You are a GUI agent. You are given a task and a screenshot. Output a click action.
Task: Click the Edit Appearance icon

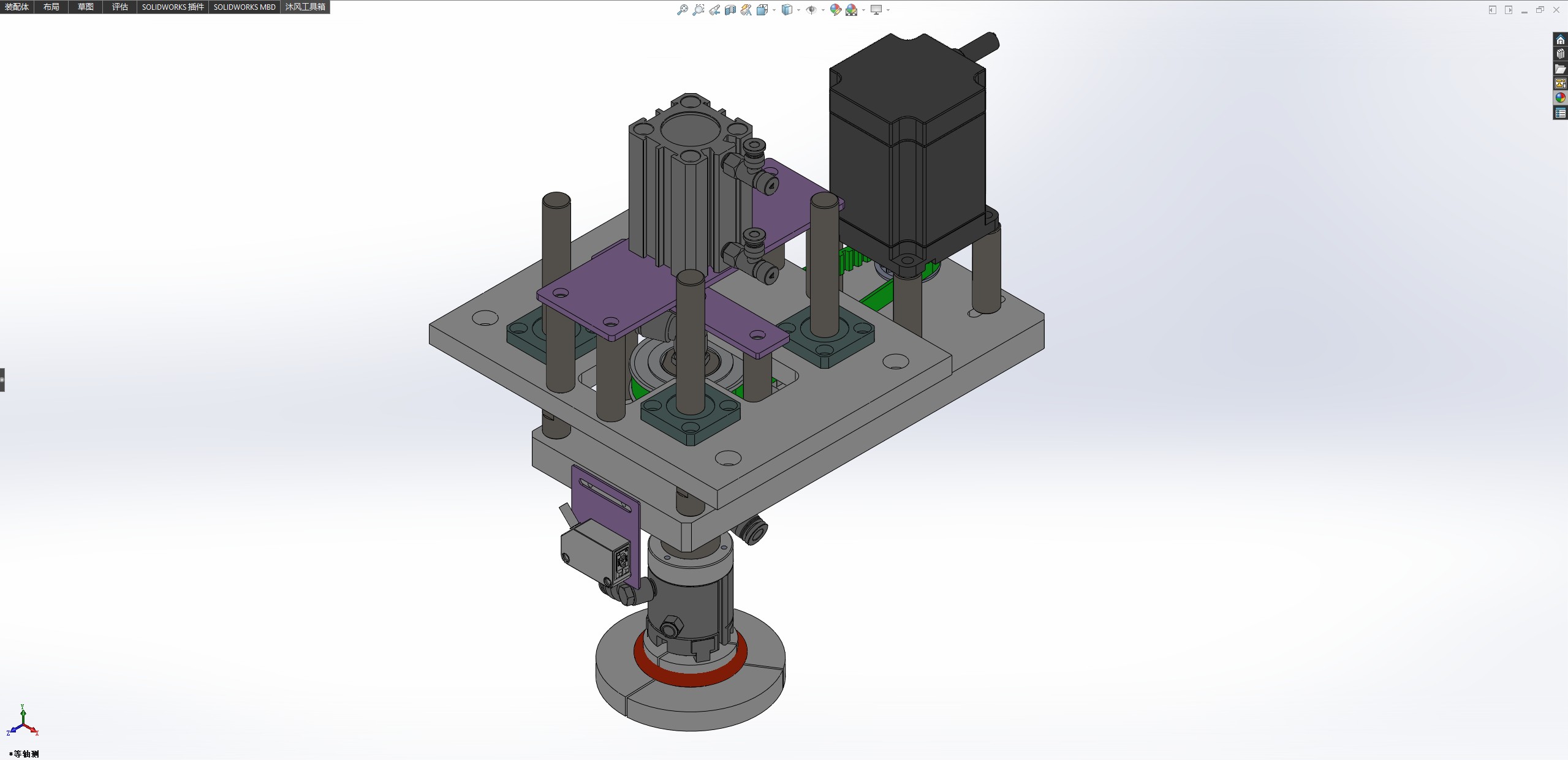(835, 10)
